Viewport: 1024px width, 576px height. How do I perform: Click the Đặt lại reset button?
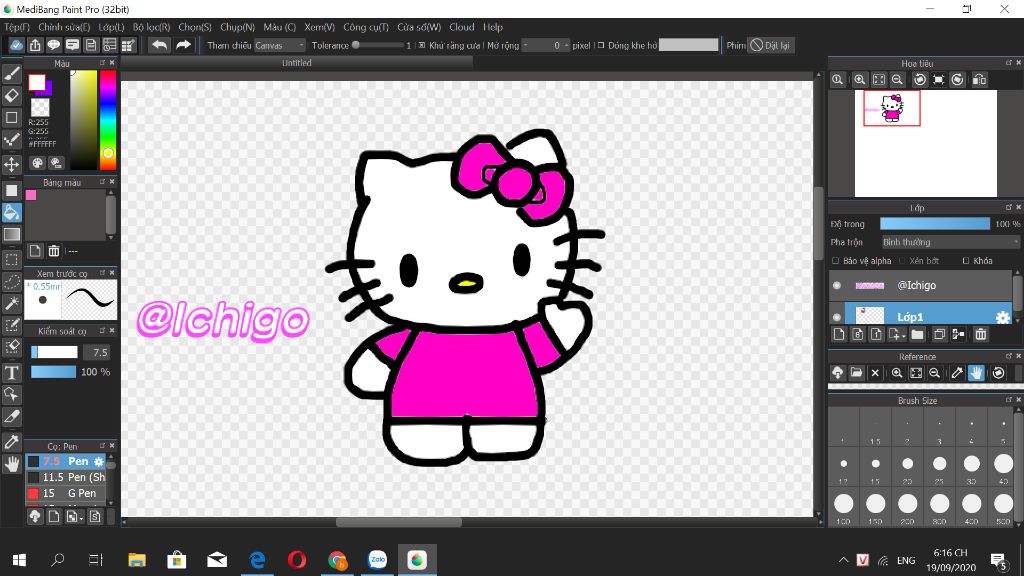click(x=770, y=45)
